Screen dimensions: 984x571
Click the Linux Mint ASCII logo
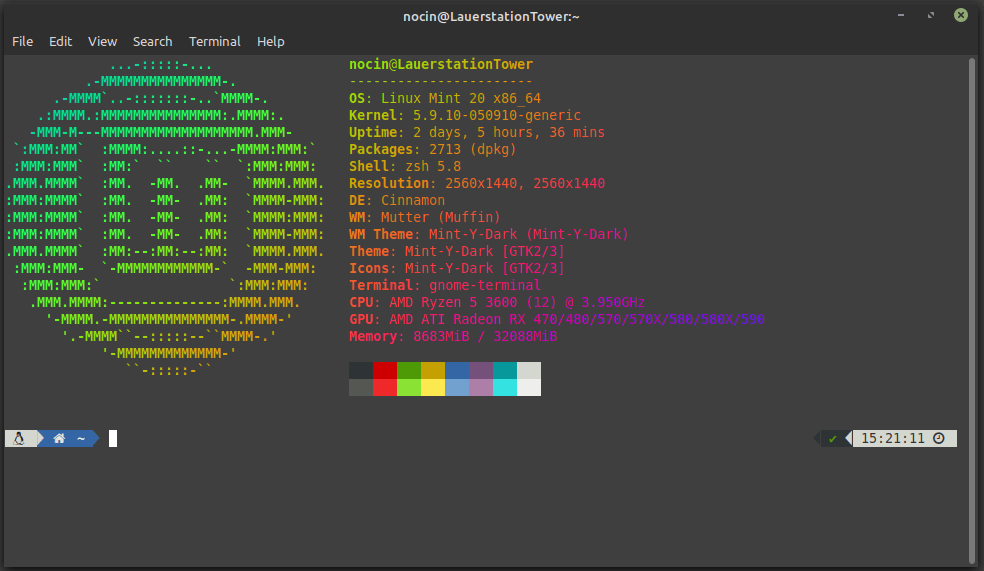(x=165, y=217)
